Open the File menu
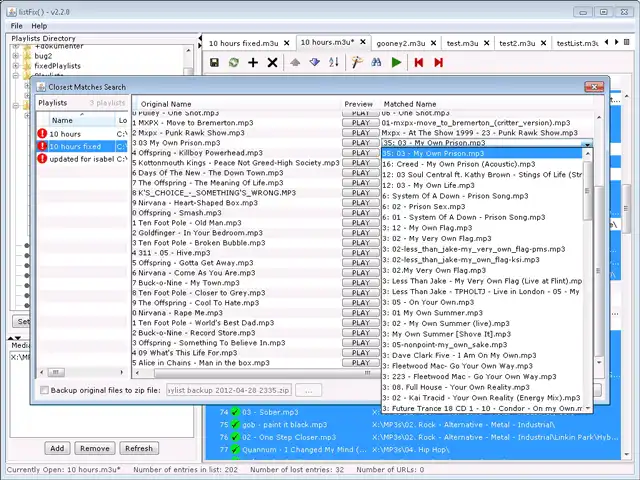Screen dimensions: 640x480 tap(16, 26)
